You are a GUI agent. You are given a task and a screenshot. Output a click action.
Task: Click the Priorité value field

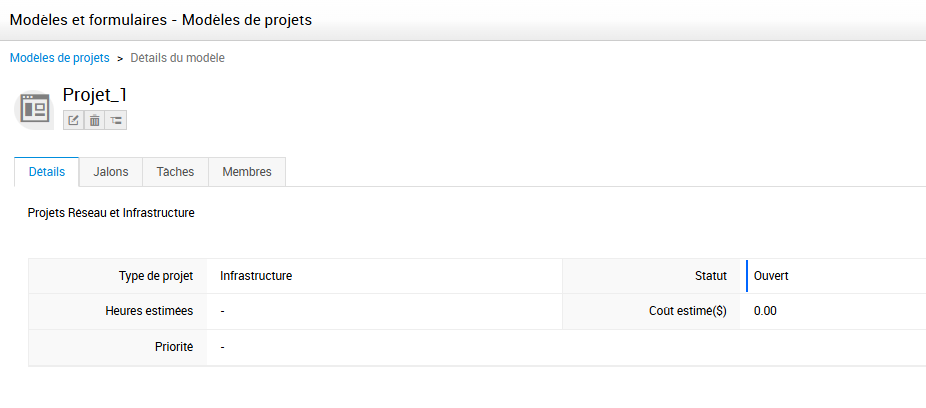click(x=222, y=347)
